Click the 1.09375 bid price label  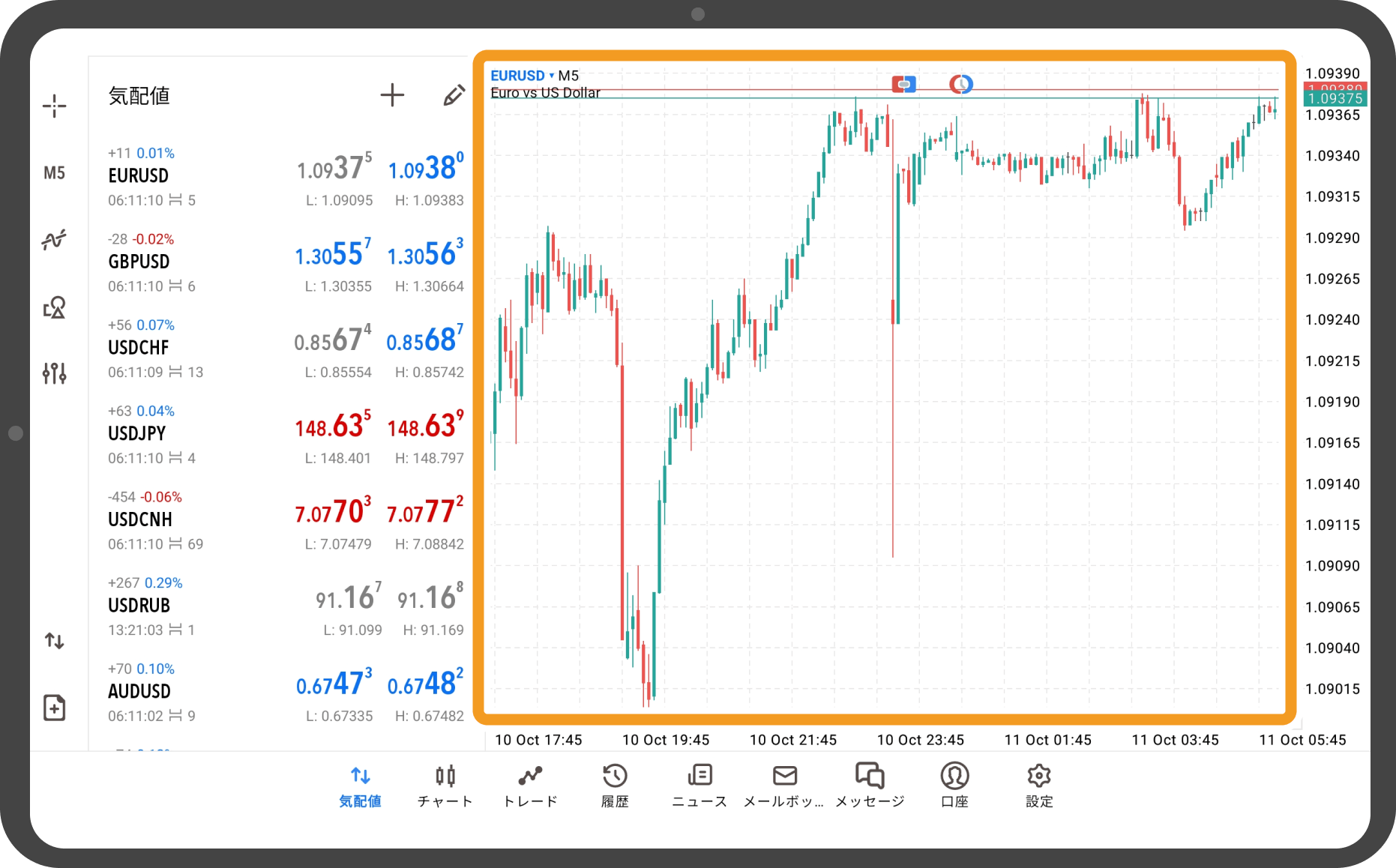1335,99
